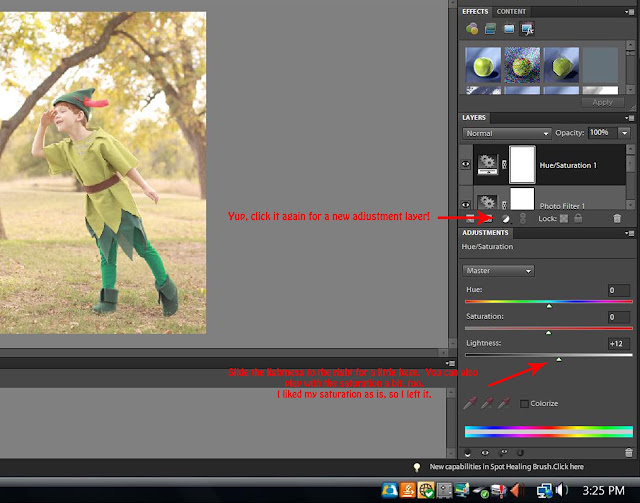Select the Adjustments panel tab
This screenshot has height=503, width=640.
click(485, 233)
